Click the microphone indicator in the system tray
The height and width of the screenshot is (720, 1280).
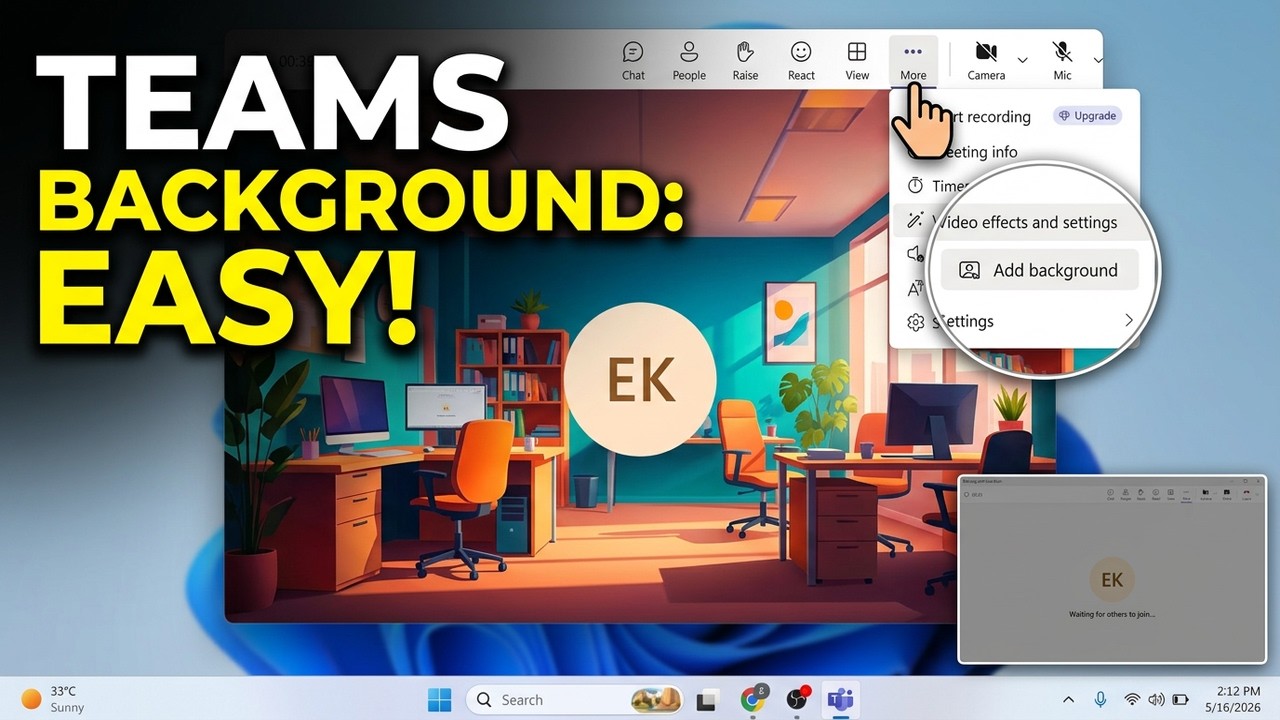pos(1100,700)
